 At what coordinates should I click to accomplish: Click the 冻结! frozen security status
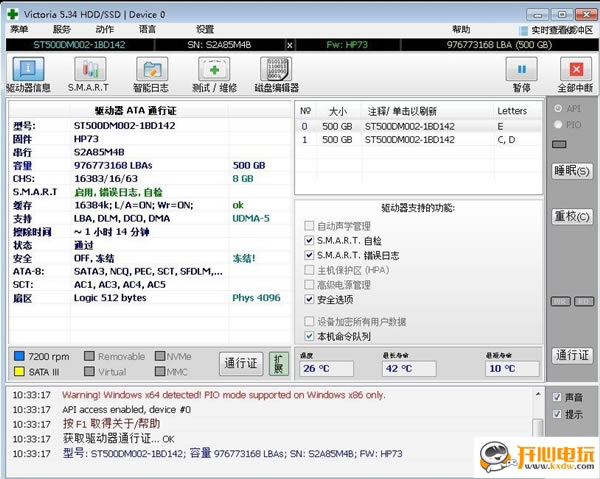[x=244, y=258]
